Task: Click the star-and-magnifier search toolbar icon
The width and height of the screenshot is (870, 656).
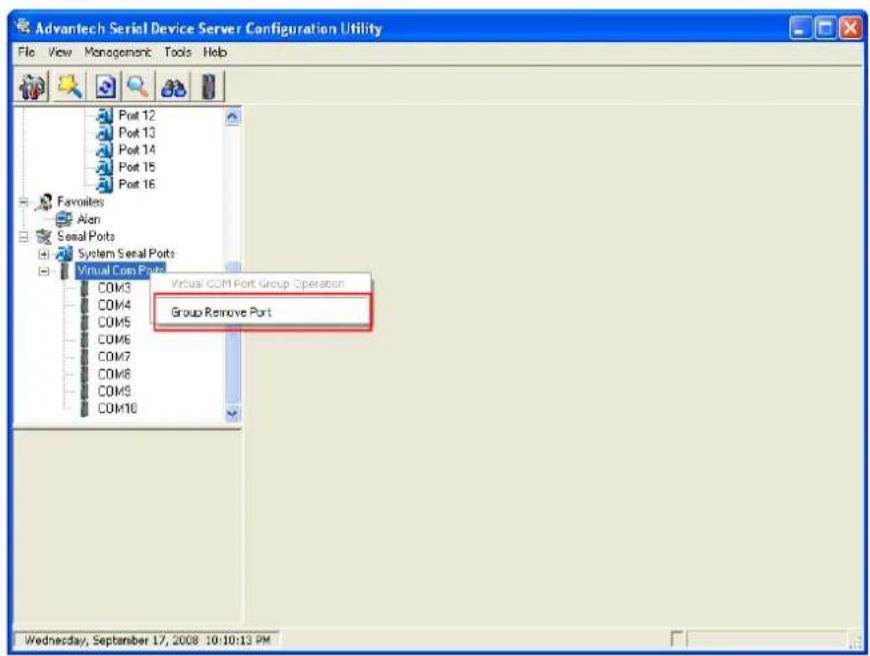Action: click(x=69, y=87)
